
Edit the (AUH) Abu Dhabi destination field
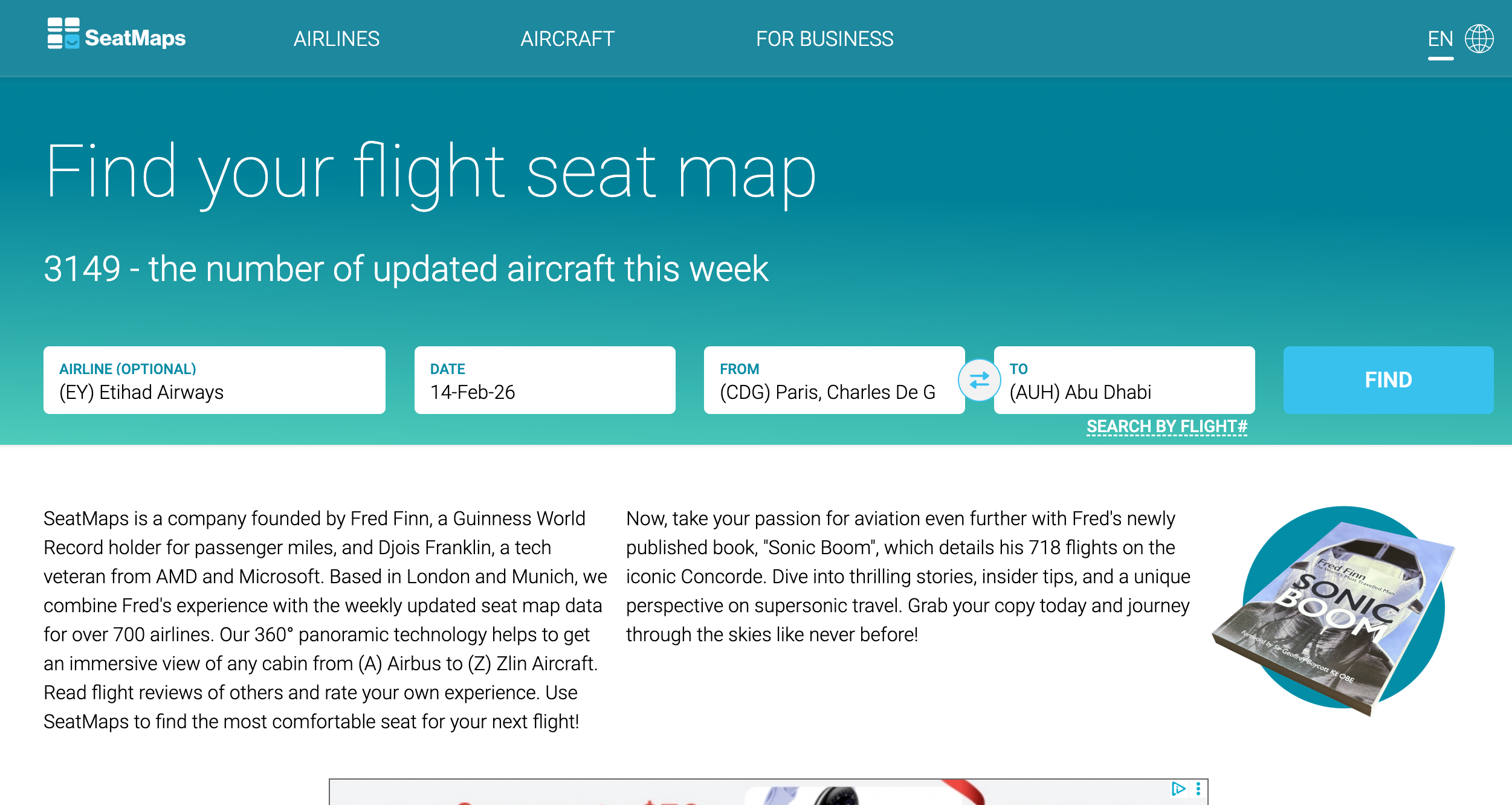[1125, 392]
